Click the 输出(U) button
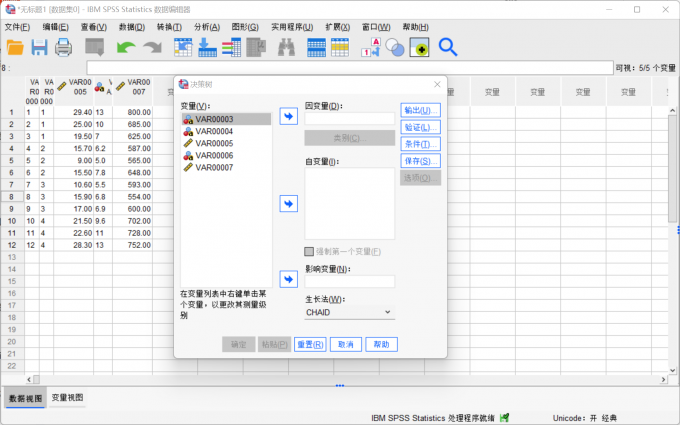680x425 pixels. (x=420, y=110)
